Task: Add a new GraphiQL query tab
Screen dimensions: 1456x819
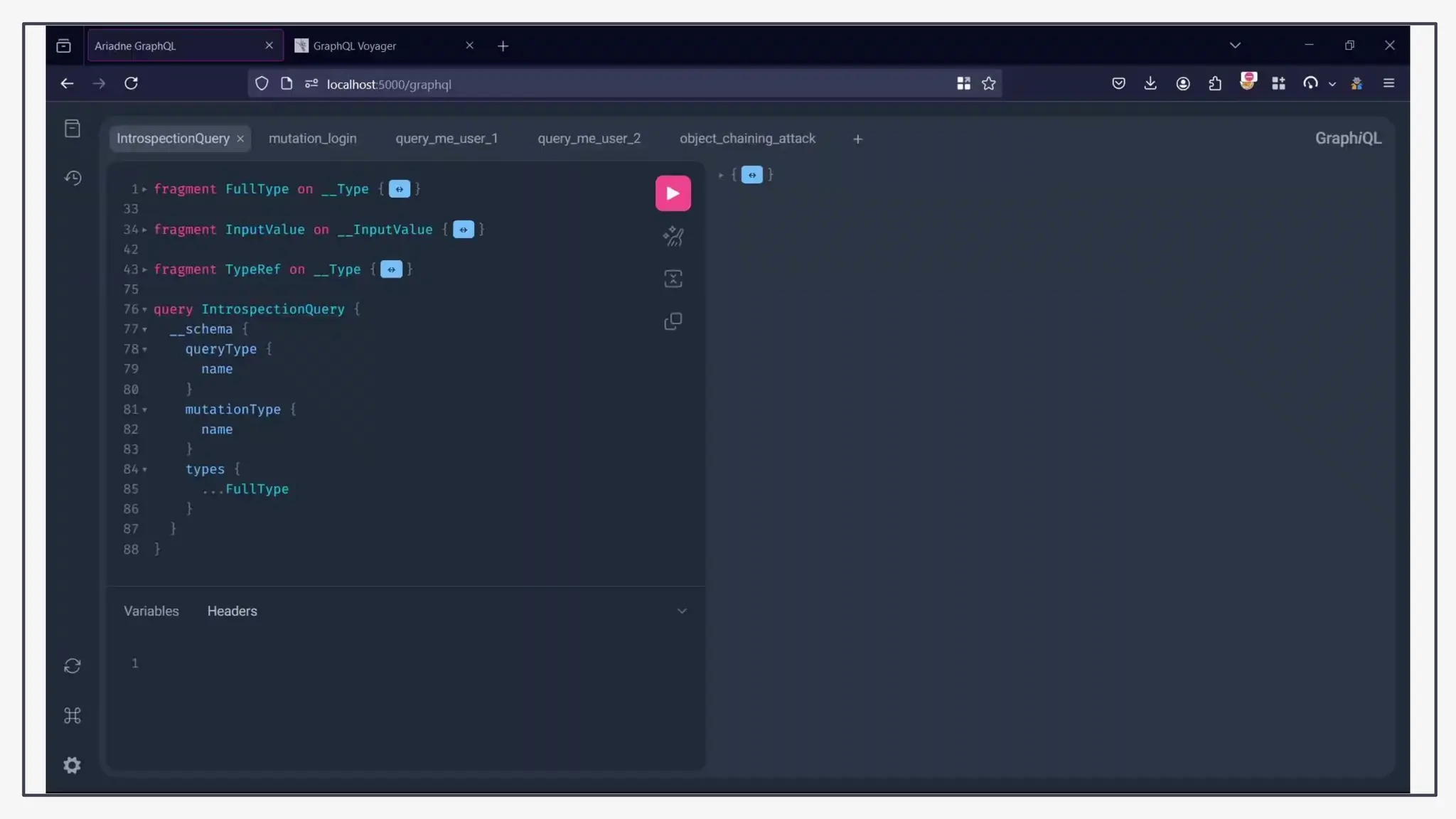Action: click(x=857, y=139)
